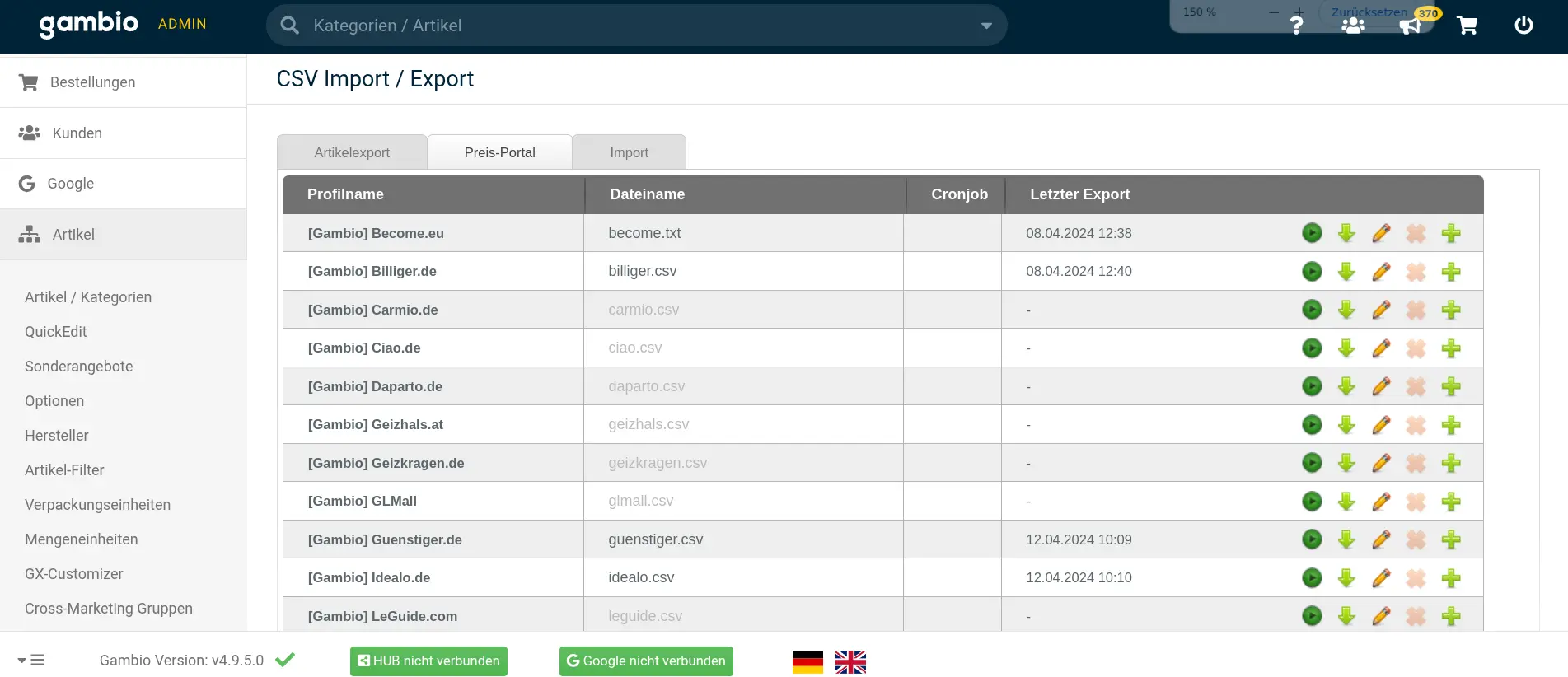
Task: Expand the Google menu
Action: 124,184
